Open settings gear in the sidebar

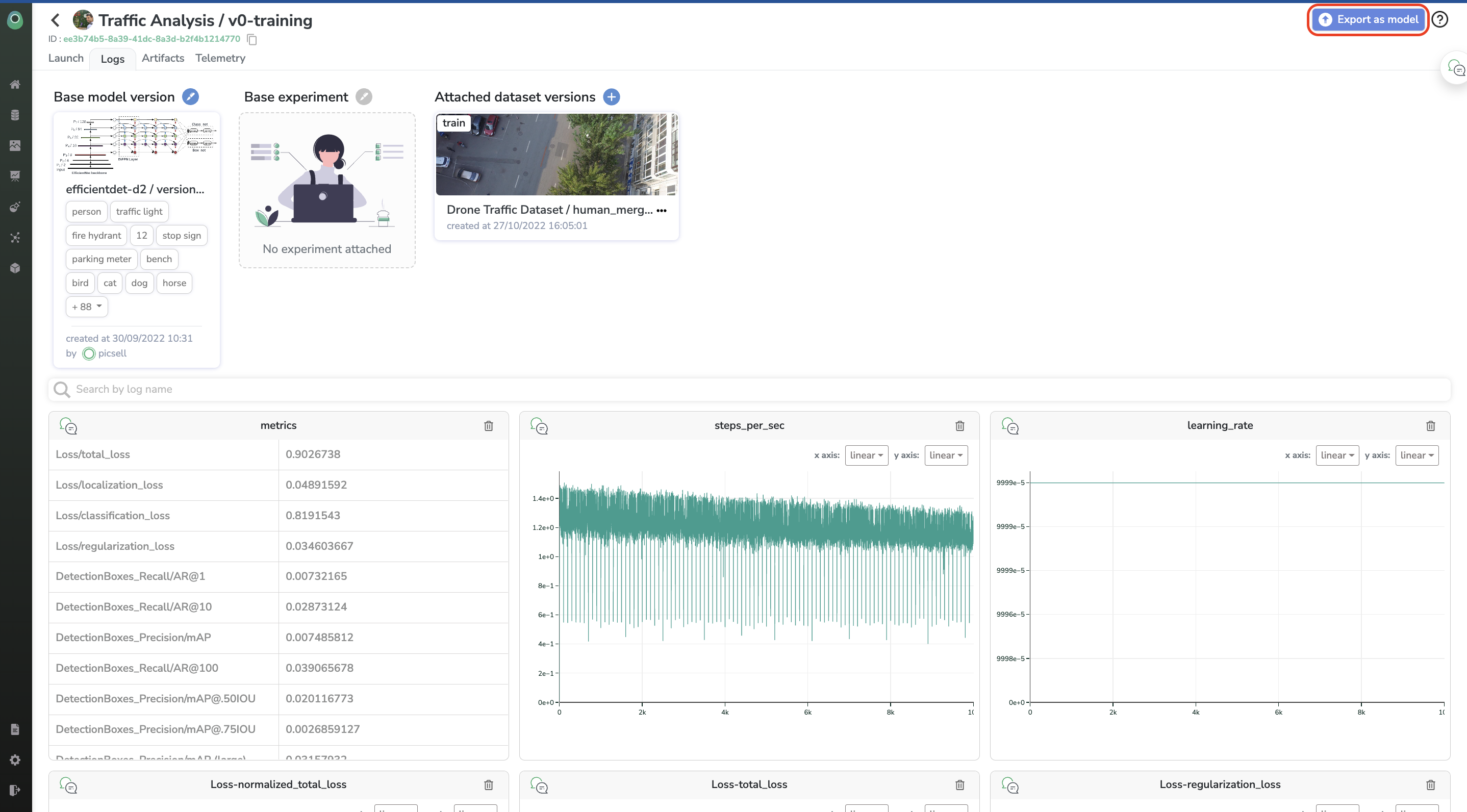pos(15,759)
